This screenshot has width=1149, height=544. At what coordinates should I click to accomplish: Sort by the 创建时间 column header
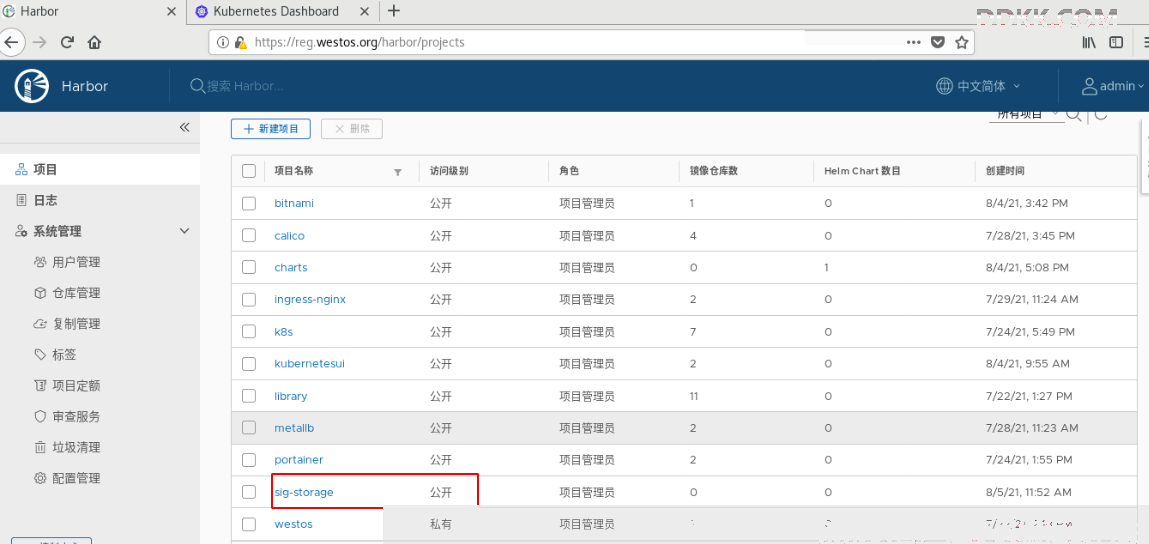1005,171
